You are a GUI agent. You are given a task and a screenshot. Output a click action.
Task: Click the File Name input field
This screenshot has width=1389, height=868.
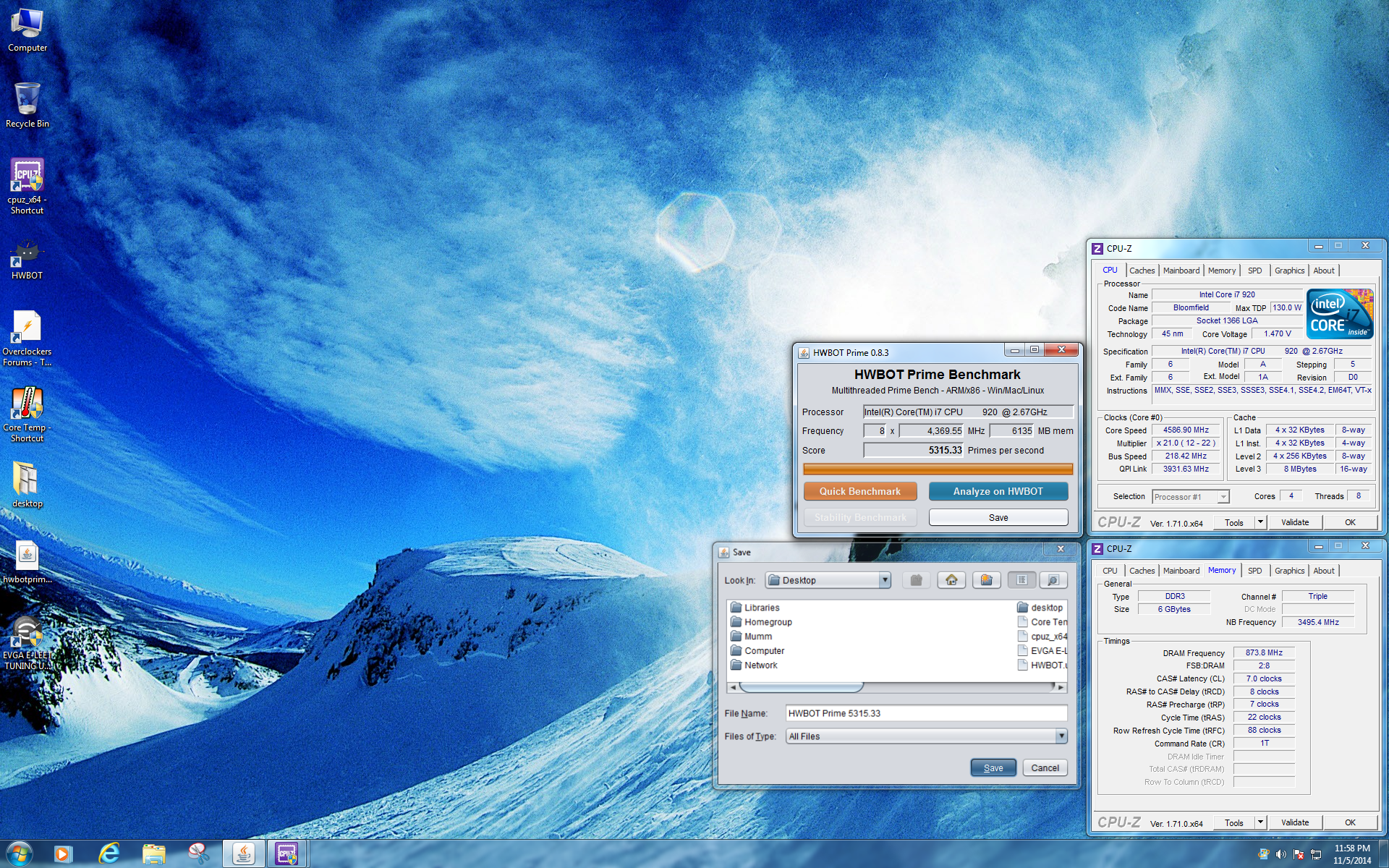pos(926,713)
